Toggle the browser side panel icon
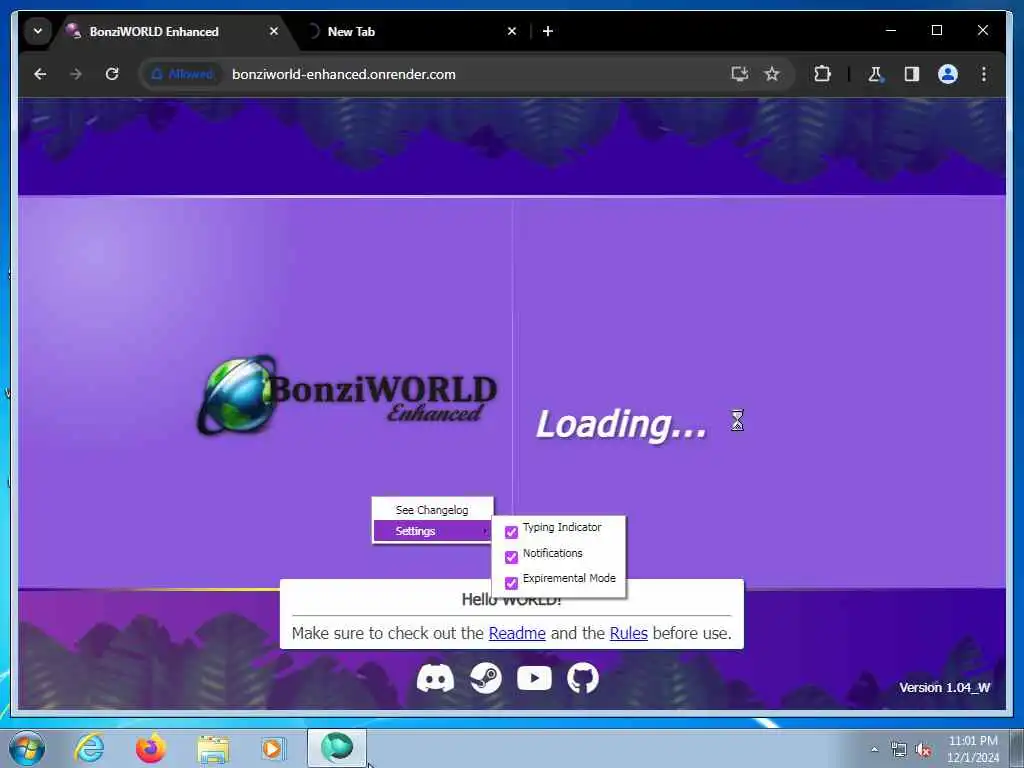 (x=912, y=74)
